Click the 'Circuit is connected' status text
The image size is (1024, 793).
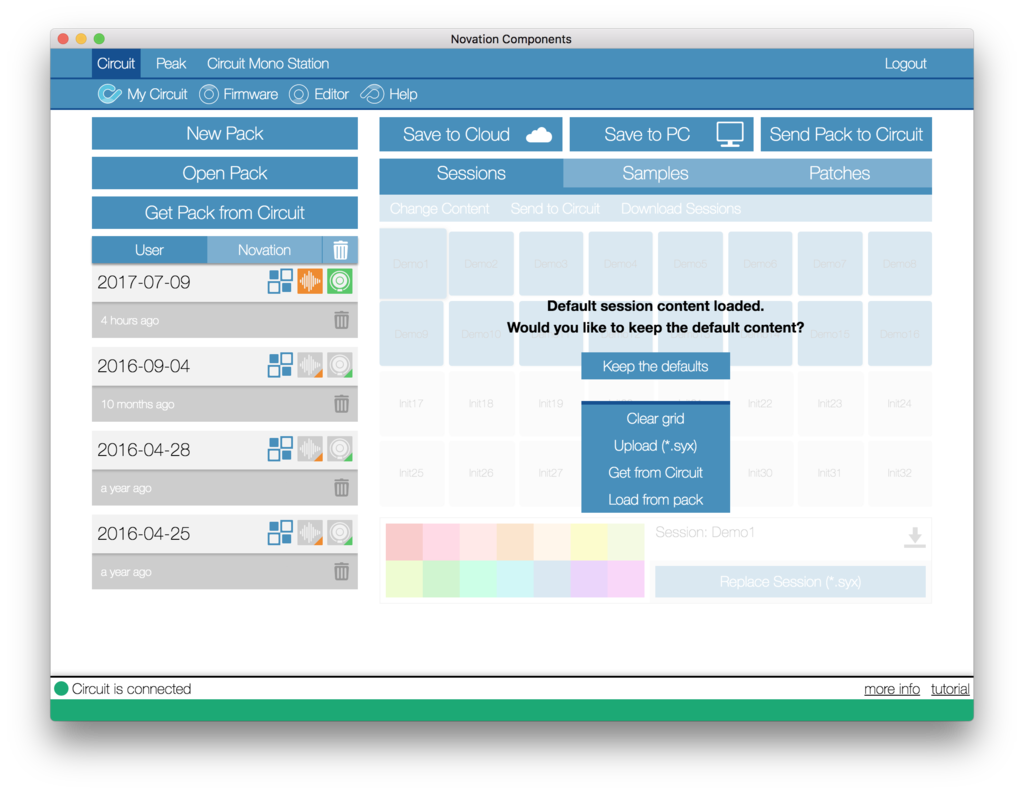[x=131, y=689]
